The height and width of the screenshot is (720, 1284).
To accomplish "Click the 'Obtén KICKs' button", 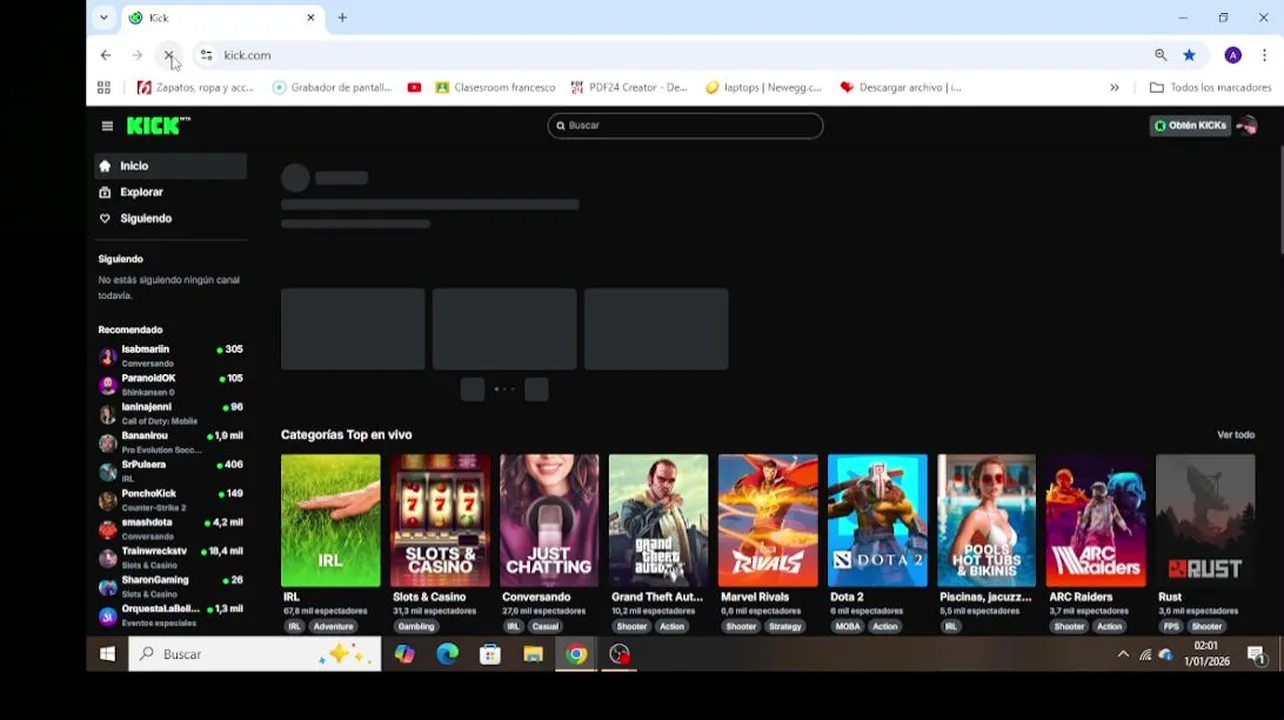I will (x=1190, y=126).
